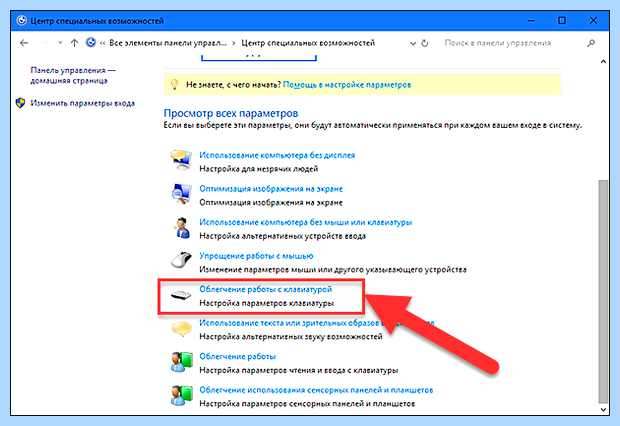This screenshot has width=620, height=426.
Task: Click the Ease of Access icon in address bar
Action: coord(91,42)
